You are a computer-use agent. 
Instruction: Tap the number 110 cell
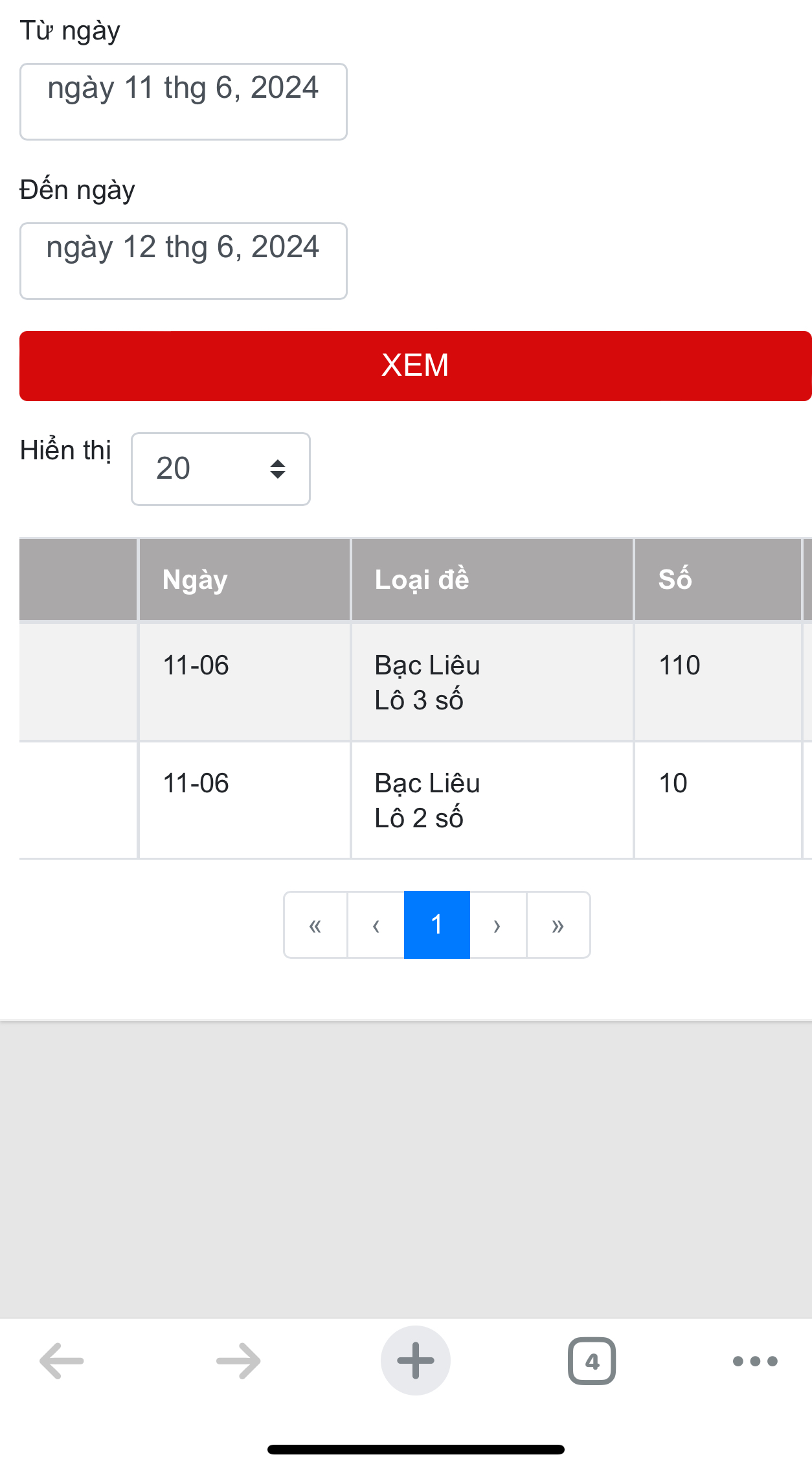coord(680,665)
